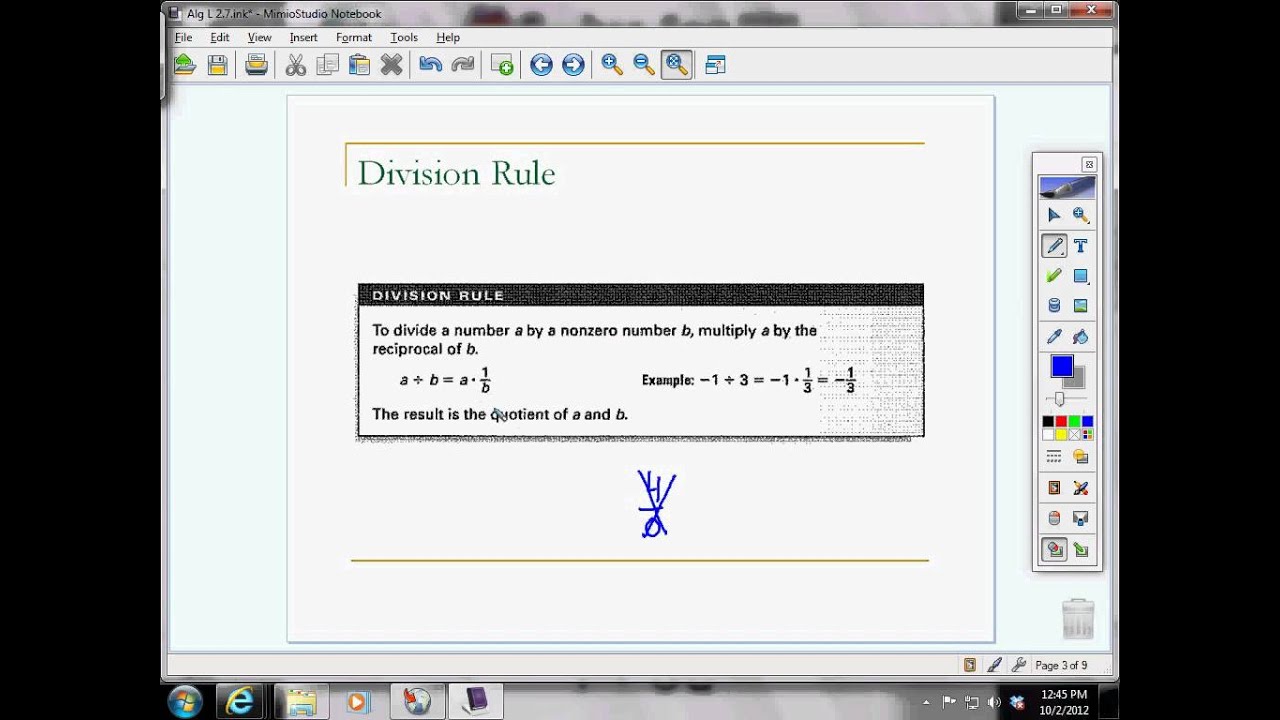Open the Windows Start menu

click(x=185, y=702)
